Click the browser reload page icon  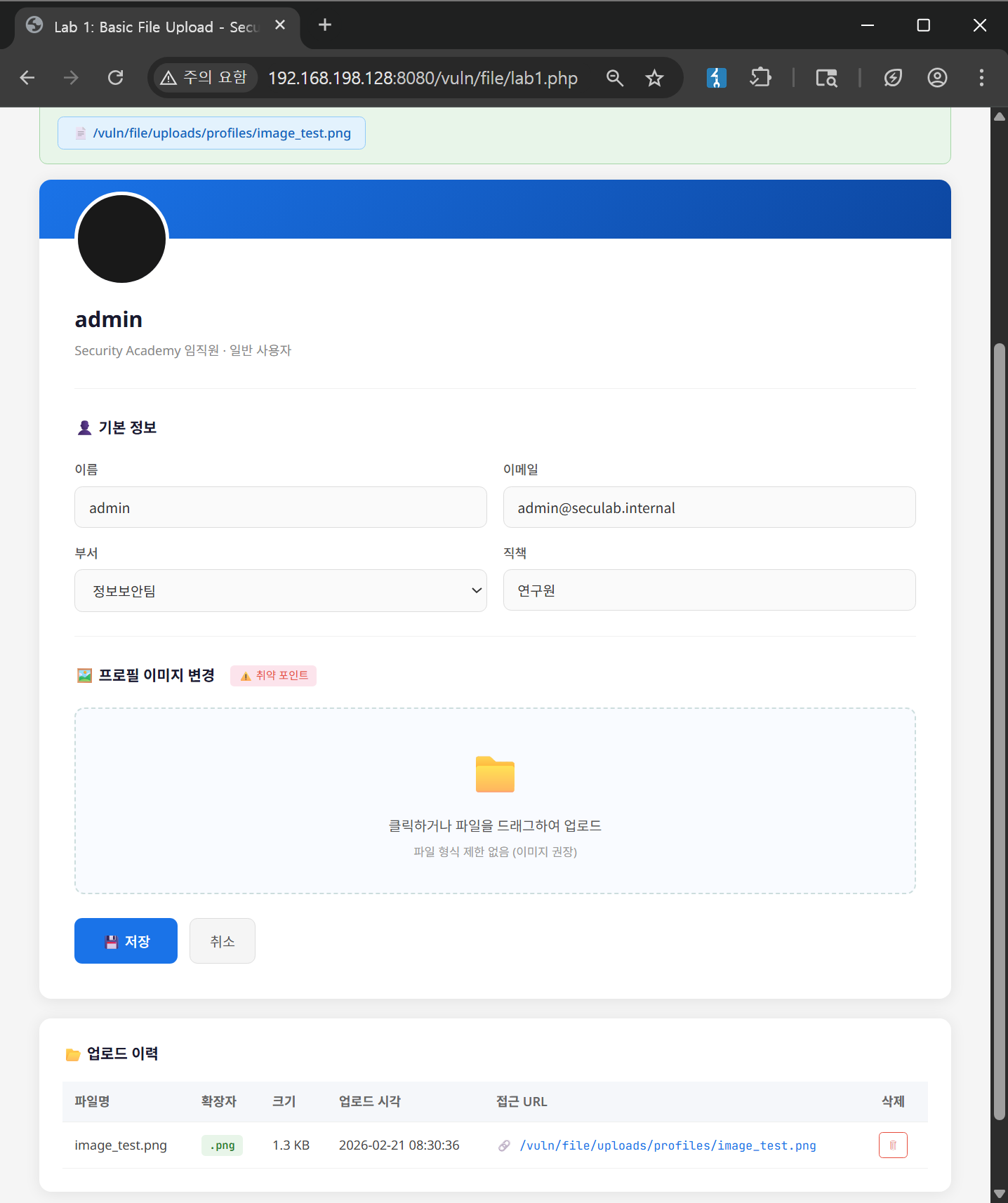(x=116, y=77)
